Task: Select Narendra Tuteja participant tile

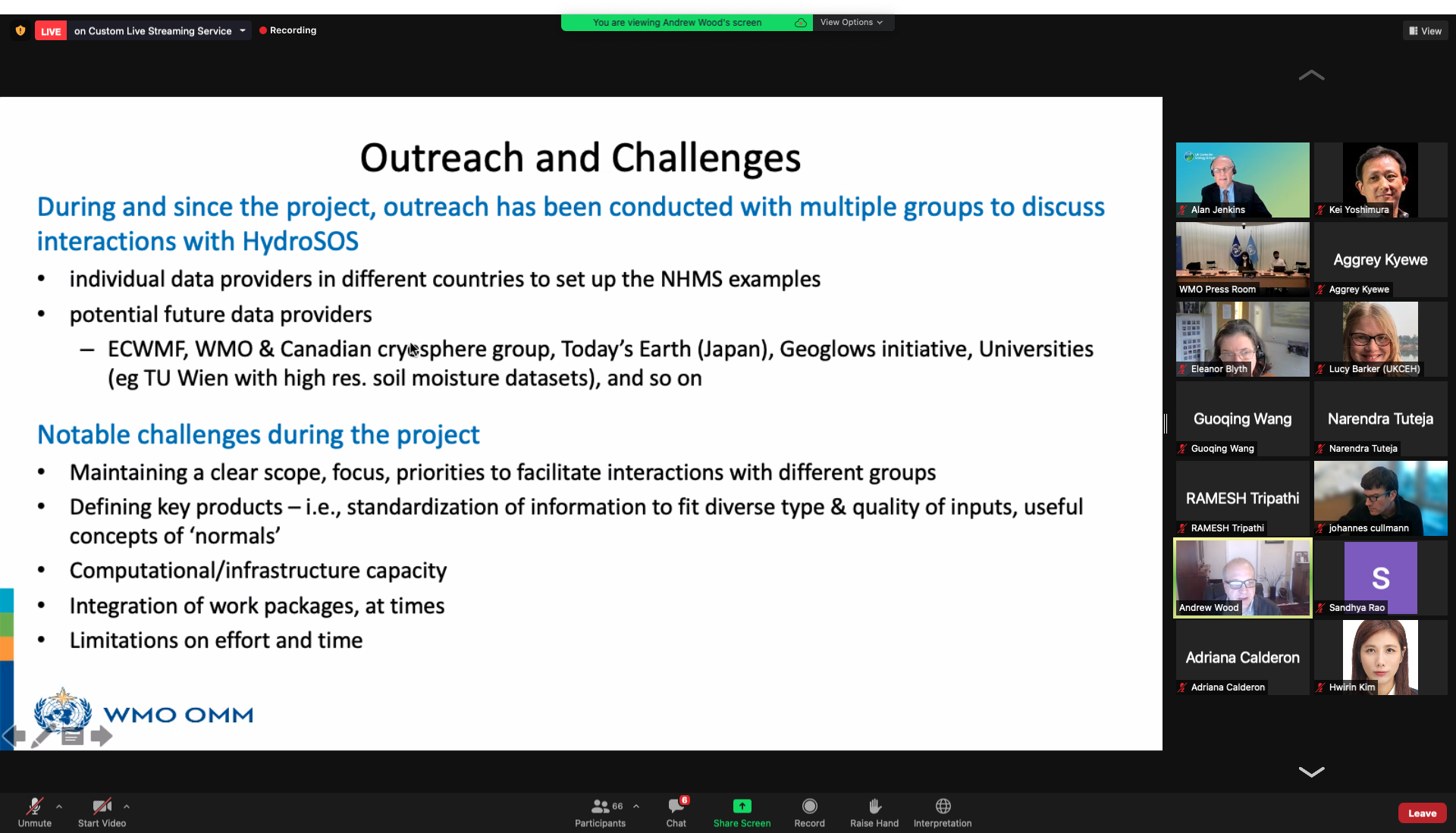Action: tap(1380, 418)
